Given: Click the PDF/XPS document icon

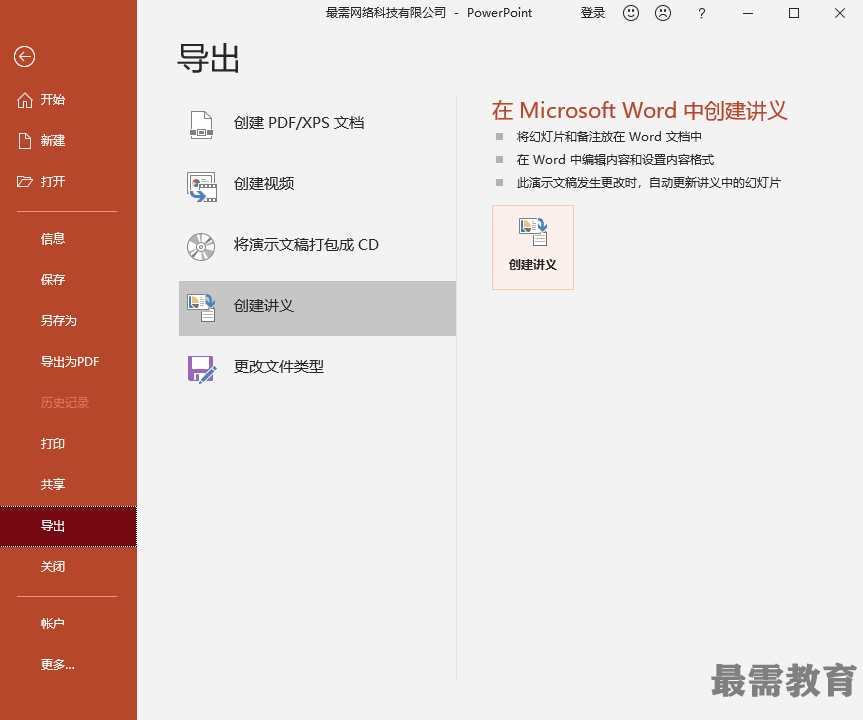Looking at the screenshot, I should [x=201, y=125].
